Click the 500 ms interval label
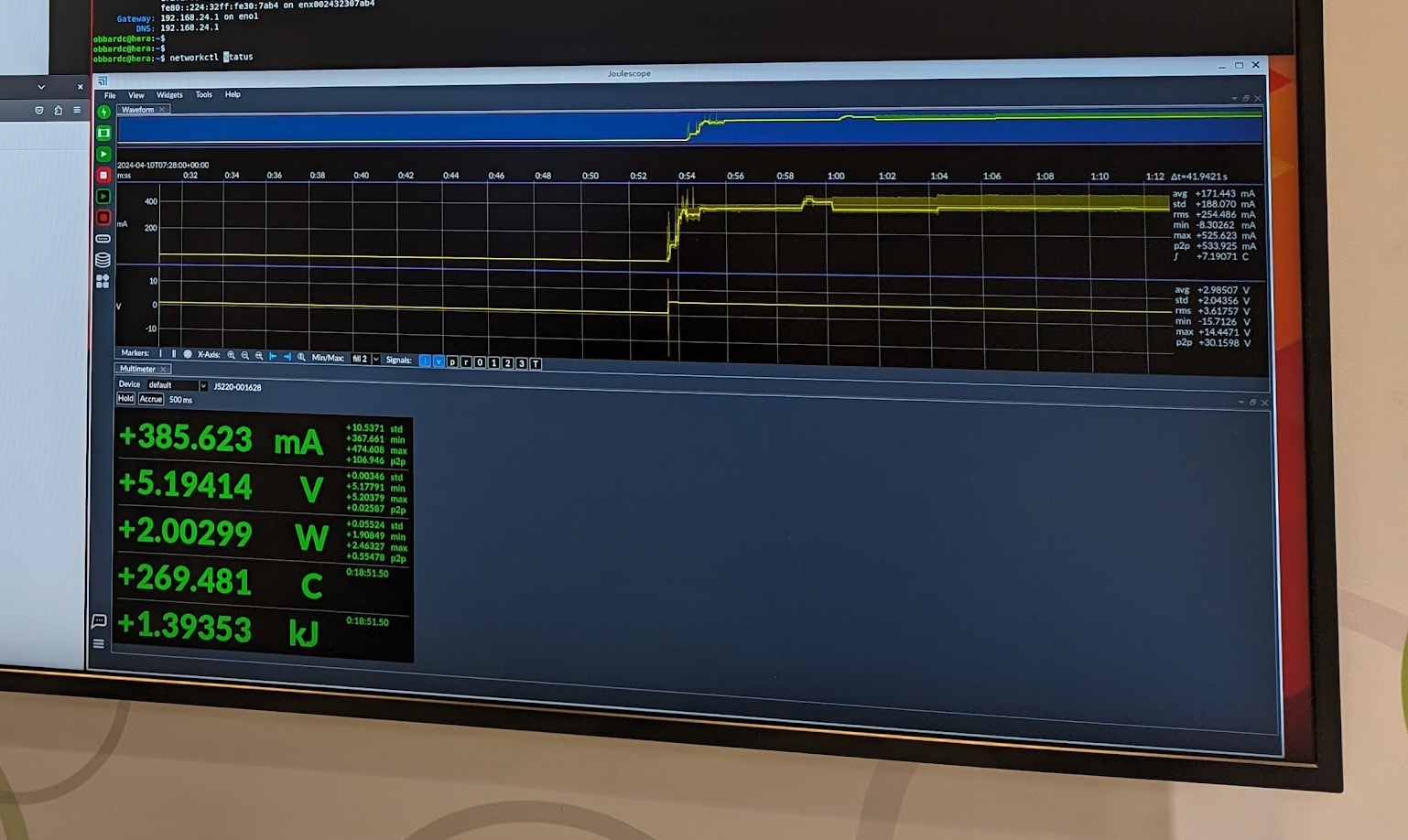The width and height of the screenshot is (1408, 840). pos(180,400)
